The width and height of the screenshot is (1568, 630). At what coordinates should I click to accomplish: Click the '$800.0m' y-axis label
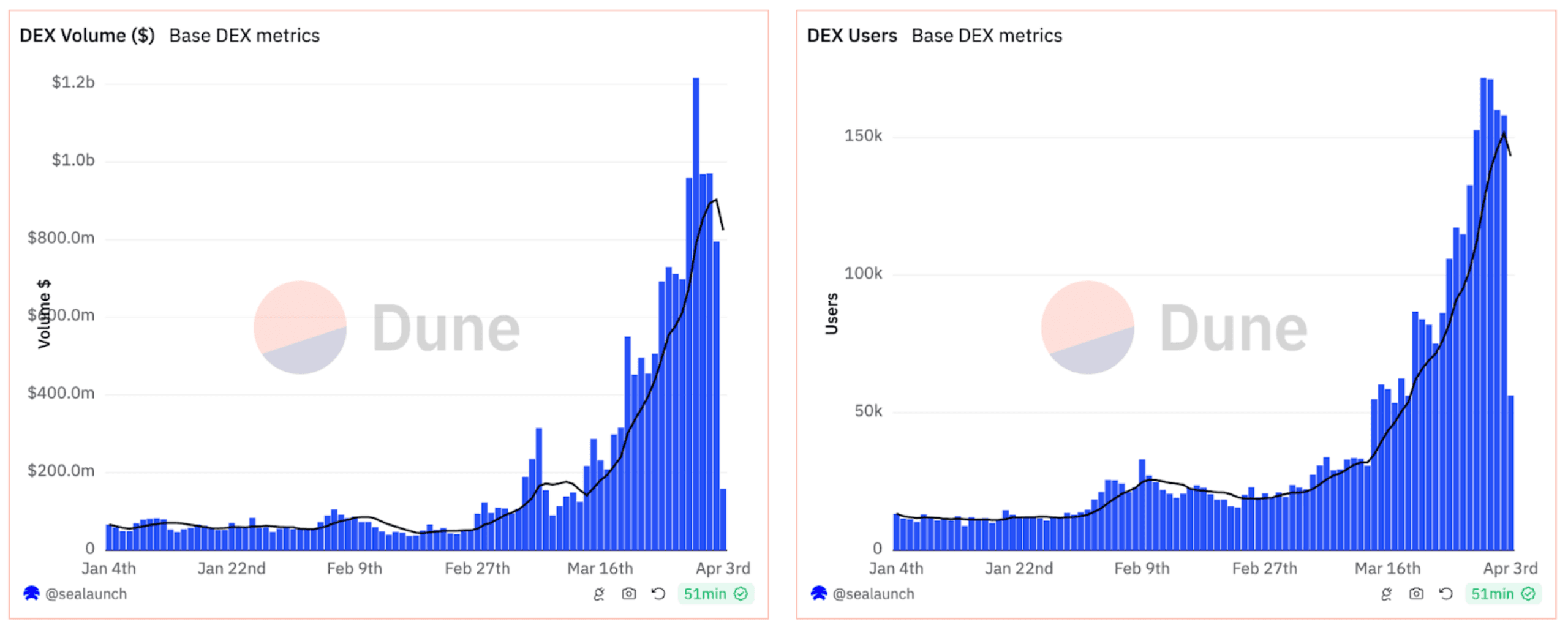point(61,238)
